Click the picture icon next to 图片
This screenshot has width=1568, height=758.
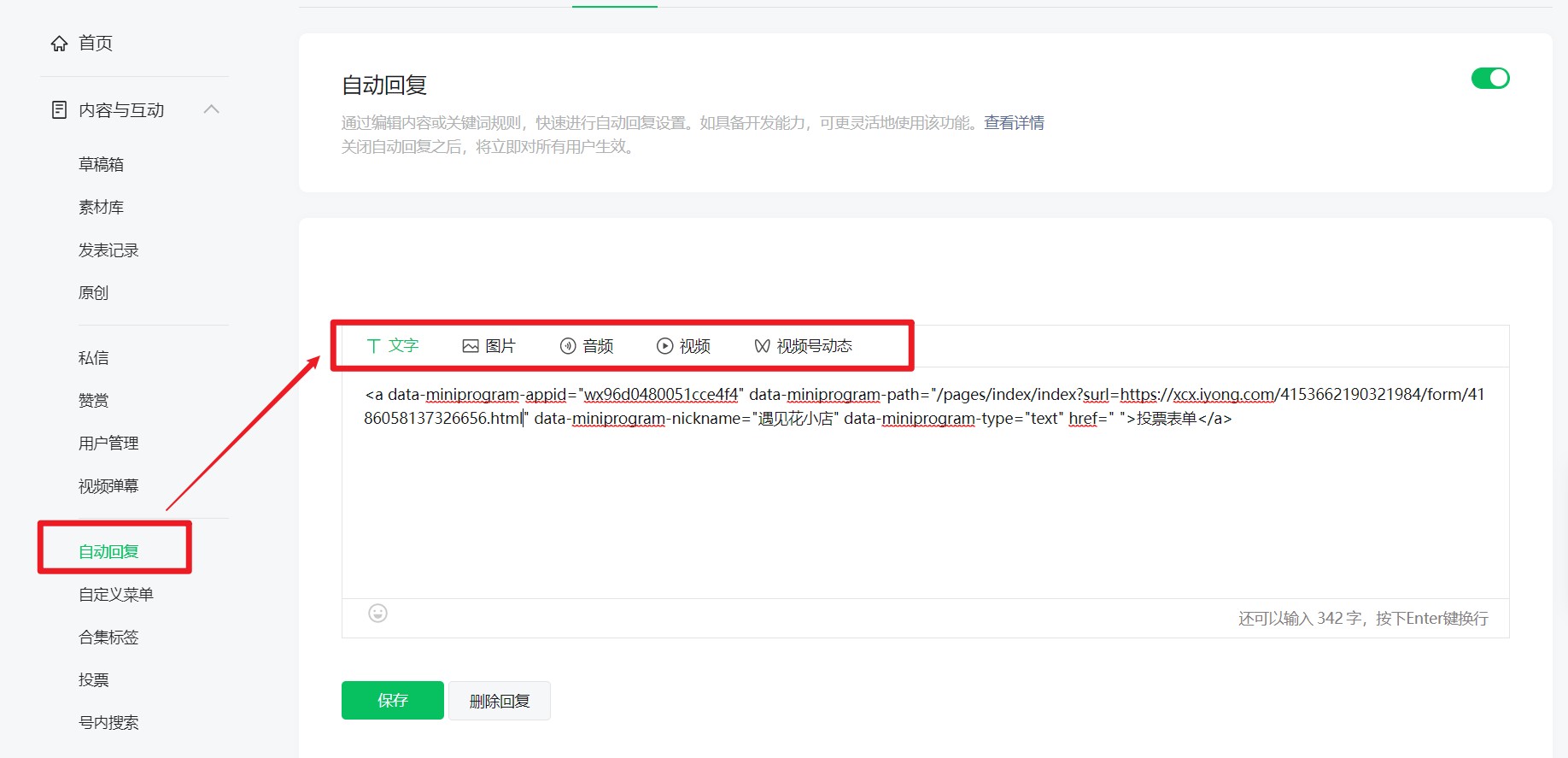click(471, 346)
